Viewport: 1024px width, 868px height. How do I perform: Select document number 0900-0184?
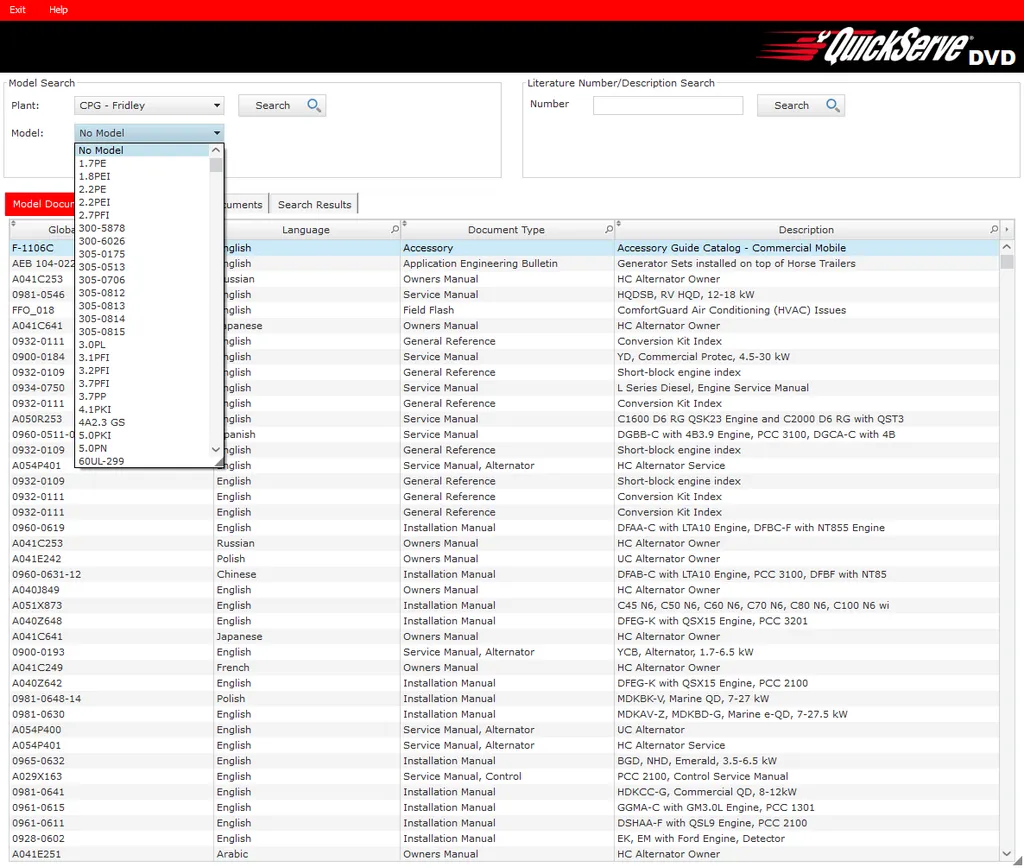tap(39, 357)
